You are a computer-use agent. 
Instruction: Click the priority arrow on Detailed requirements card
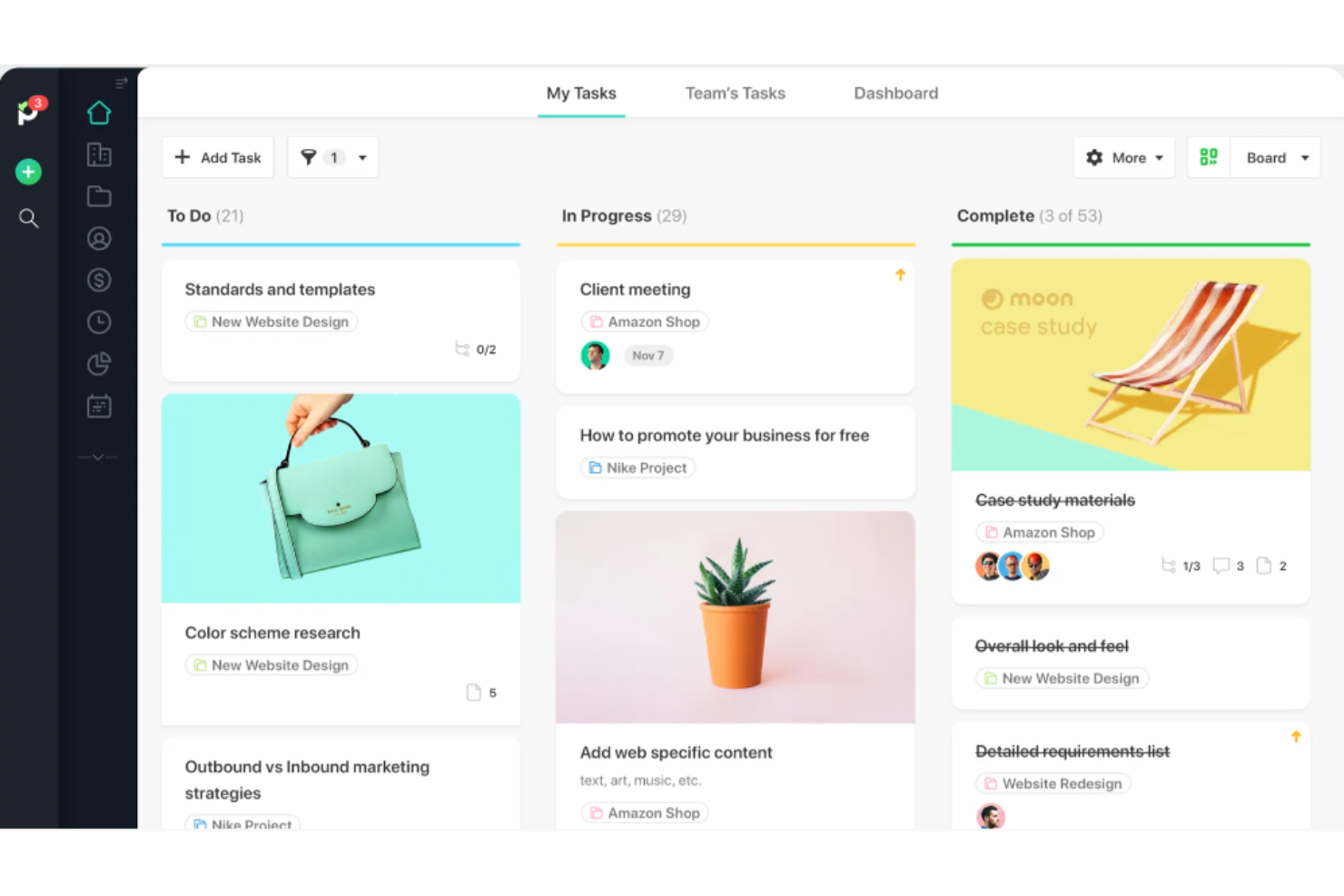click(1296, 737)
